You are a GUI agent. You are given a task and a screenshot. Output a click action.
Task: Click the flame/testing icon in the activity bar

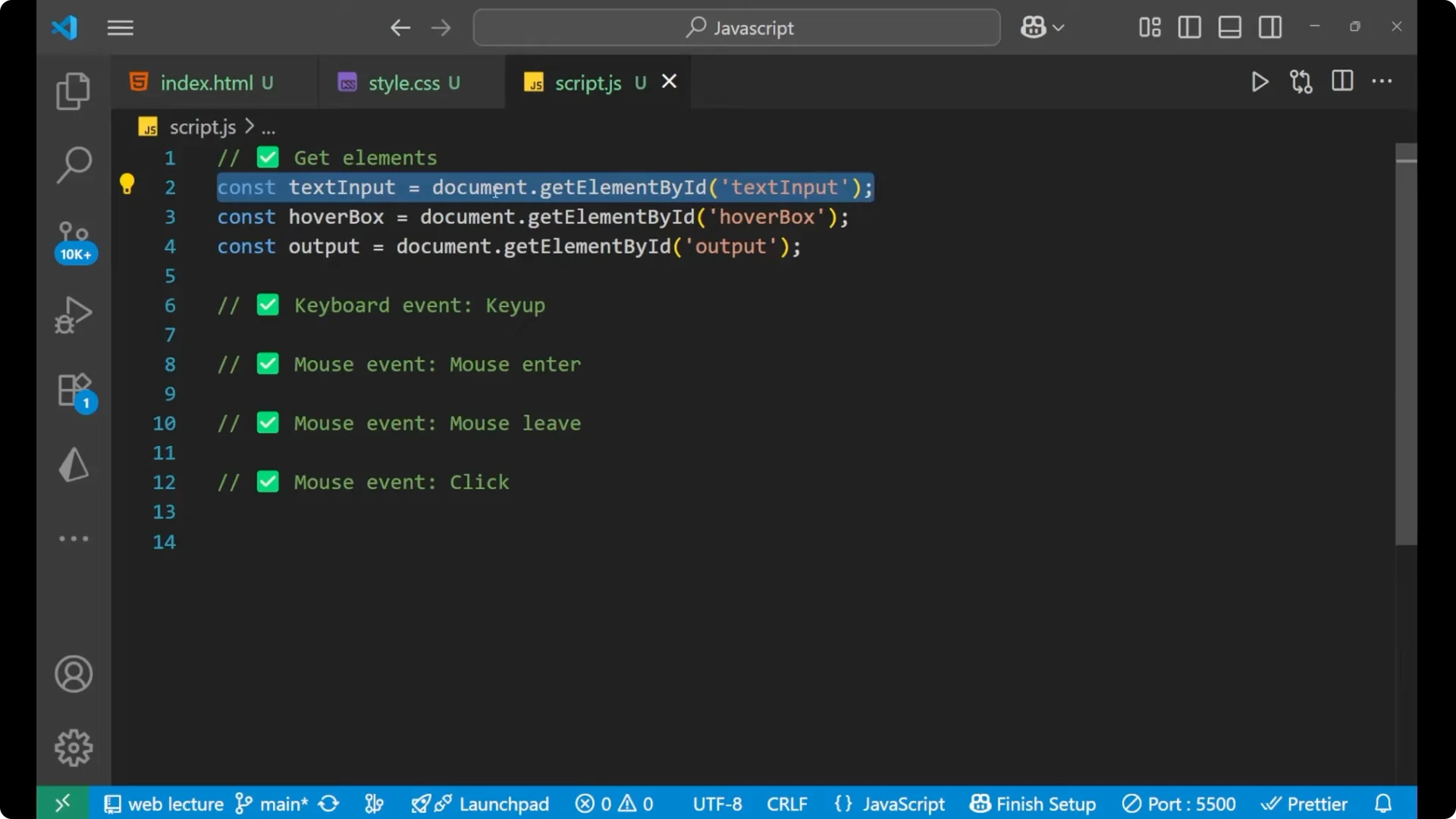pos(73,464)
